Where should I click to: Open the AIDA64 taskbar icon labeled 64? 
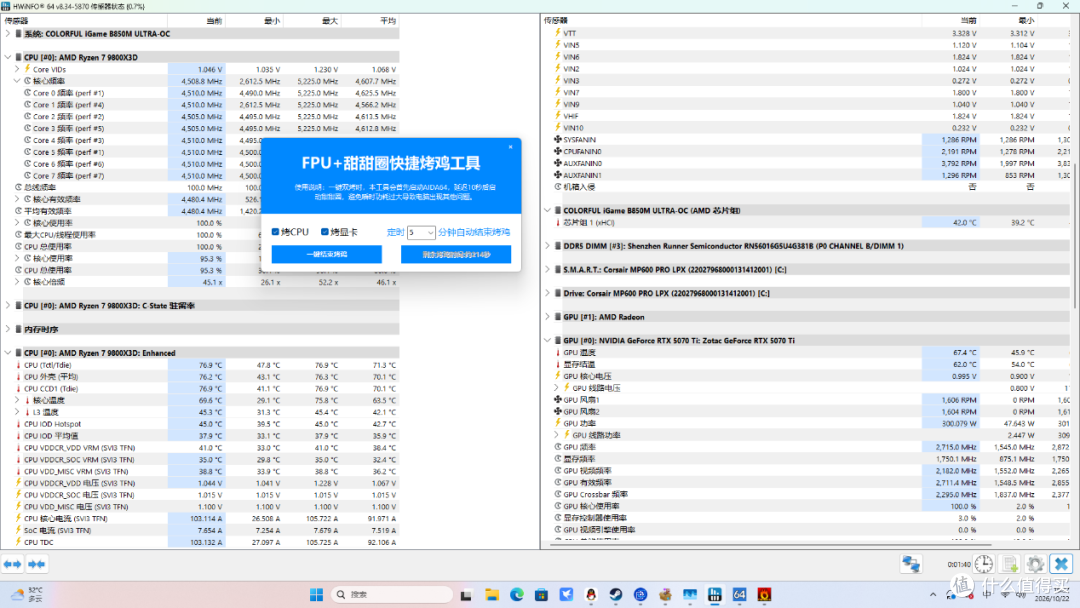740,594
